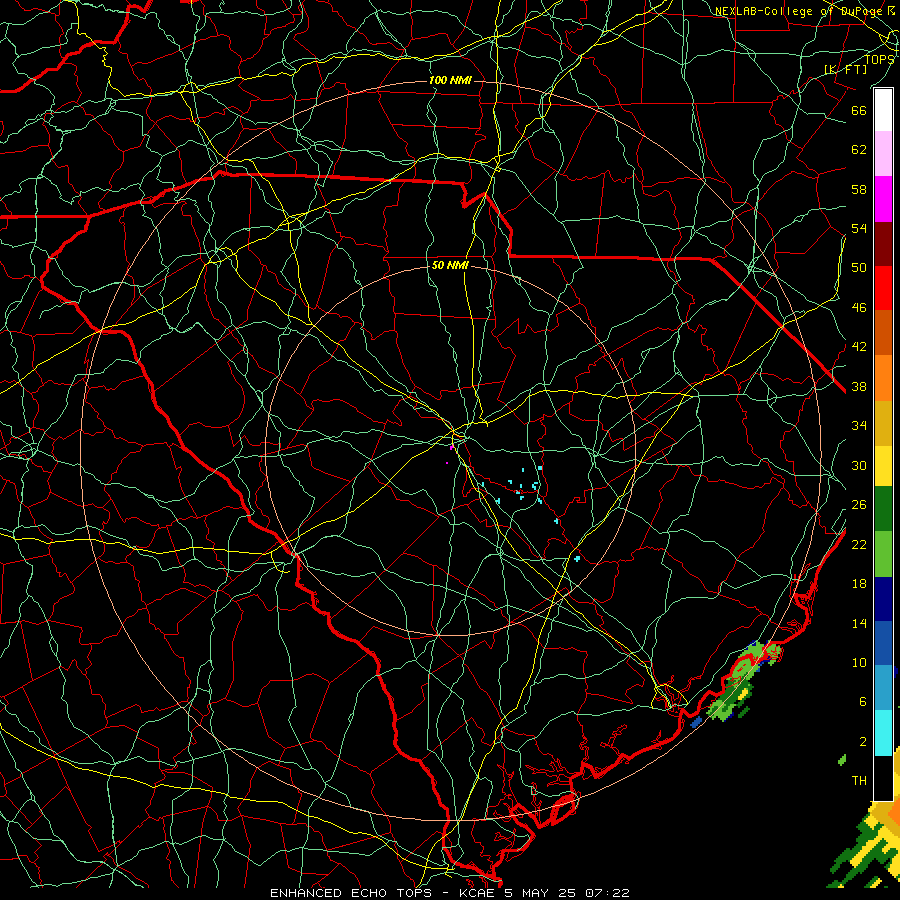Click the '42' legend value

tap(859, 346)
